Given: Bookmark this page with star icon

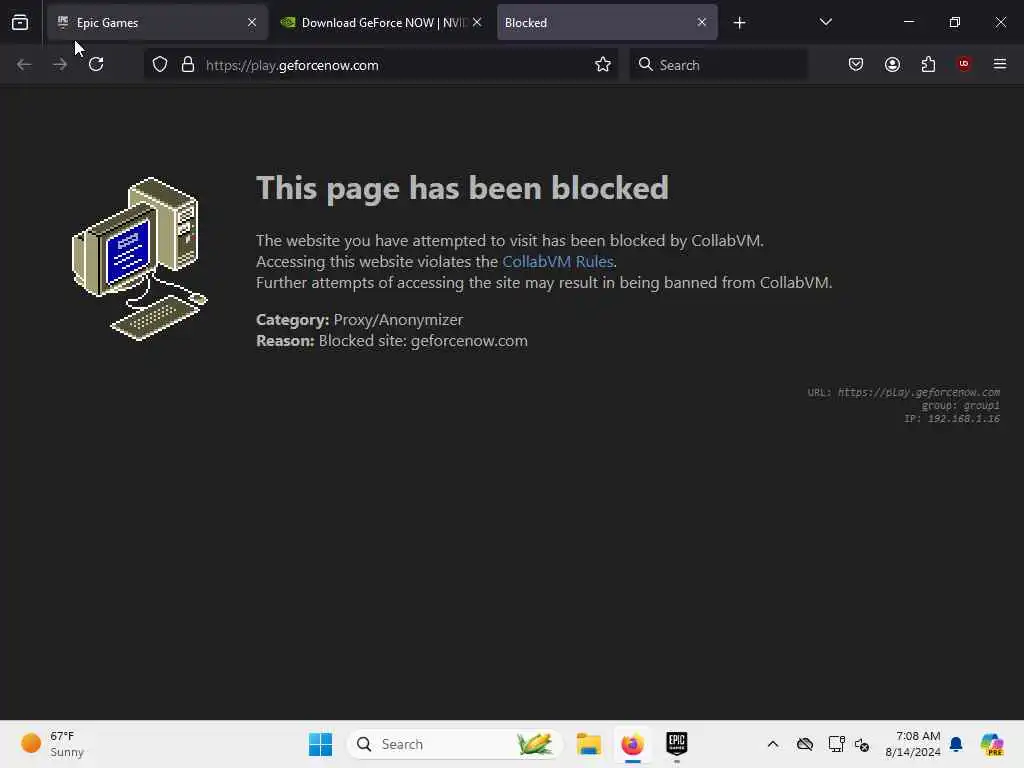Looking at the screenshot, I should (603, 64).
